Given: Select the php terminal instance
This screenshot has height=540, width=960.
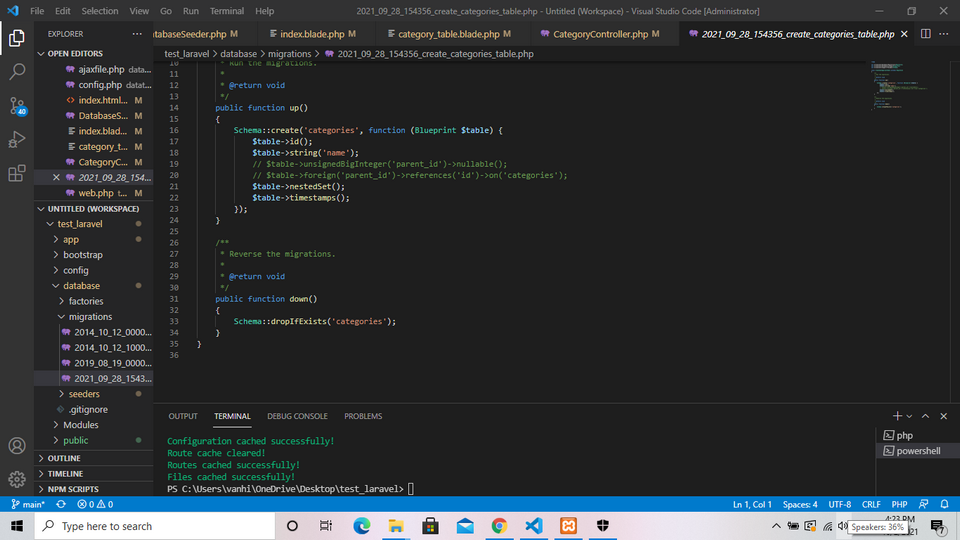Looking at the screenshot, I should [904, 435].
